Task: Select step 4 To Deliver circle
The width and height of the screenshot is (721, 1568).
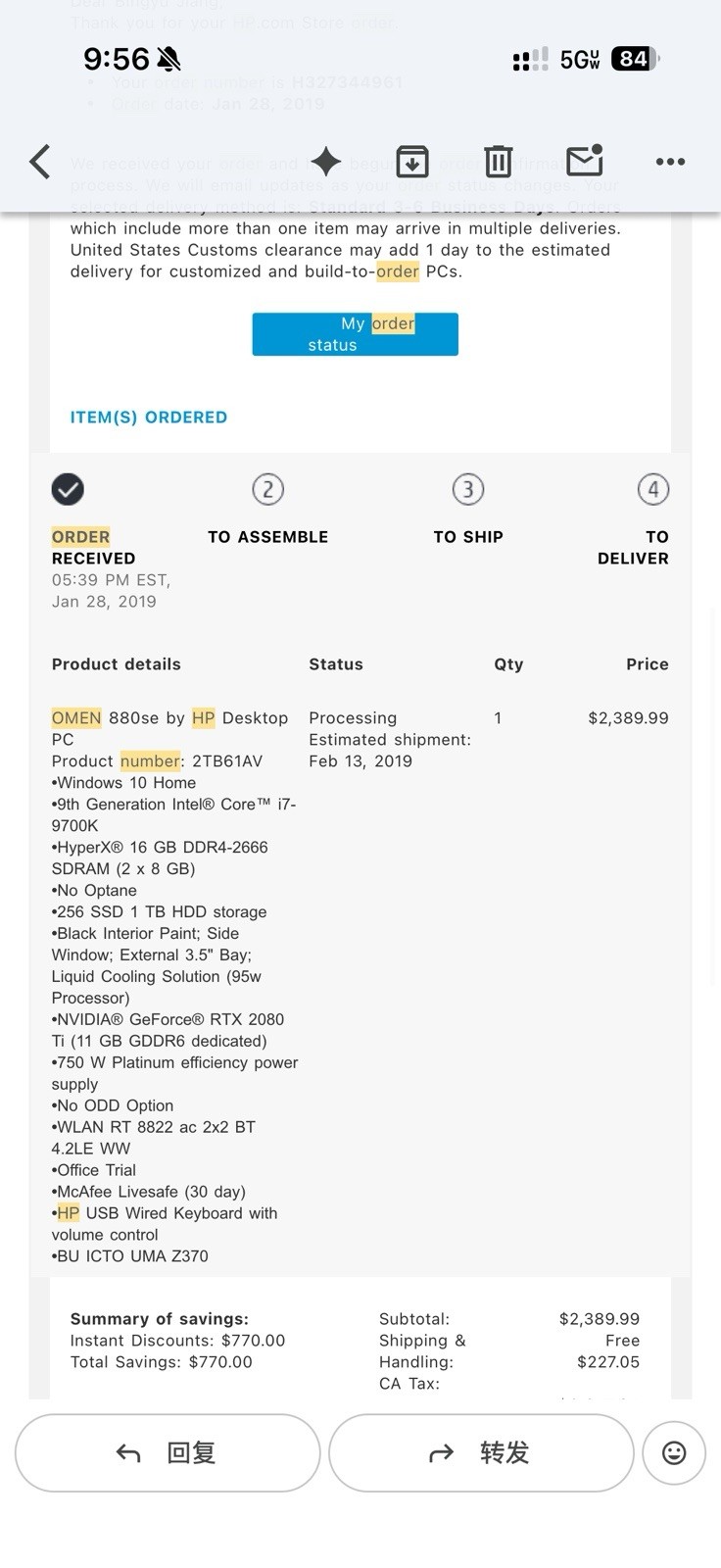Action: click(x=653, y=489)
